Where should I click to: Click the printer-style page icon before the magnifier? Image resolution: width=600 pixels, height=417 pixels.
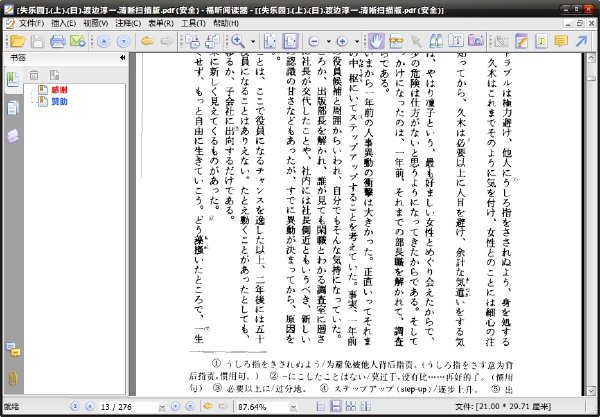point(212,41)
